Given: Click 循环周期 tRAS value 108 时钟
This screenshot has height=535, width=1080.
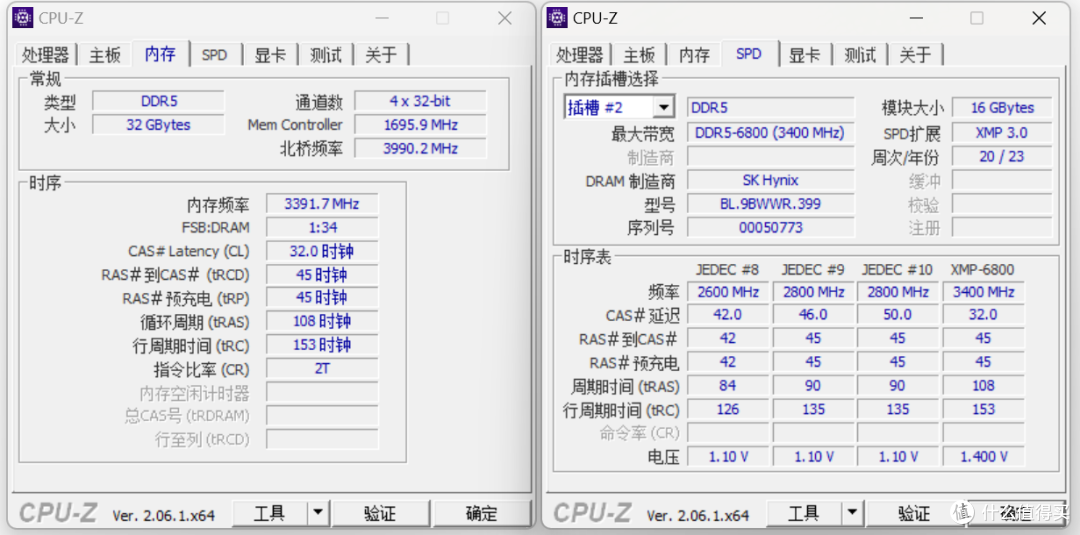Looking at the screenshot, I should [322, 321].
